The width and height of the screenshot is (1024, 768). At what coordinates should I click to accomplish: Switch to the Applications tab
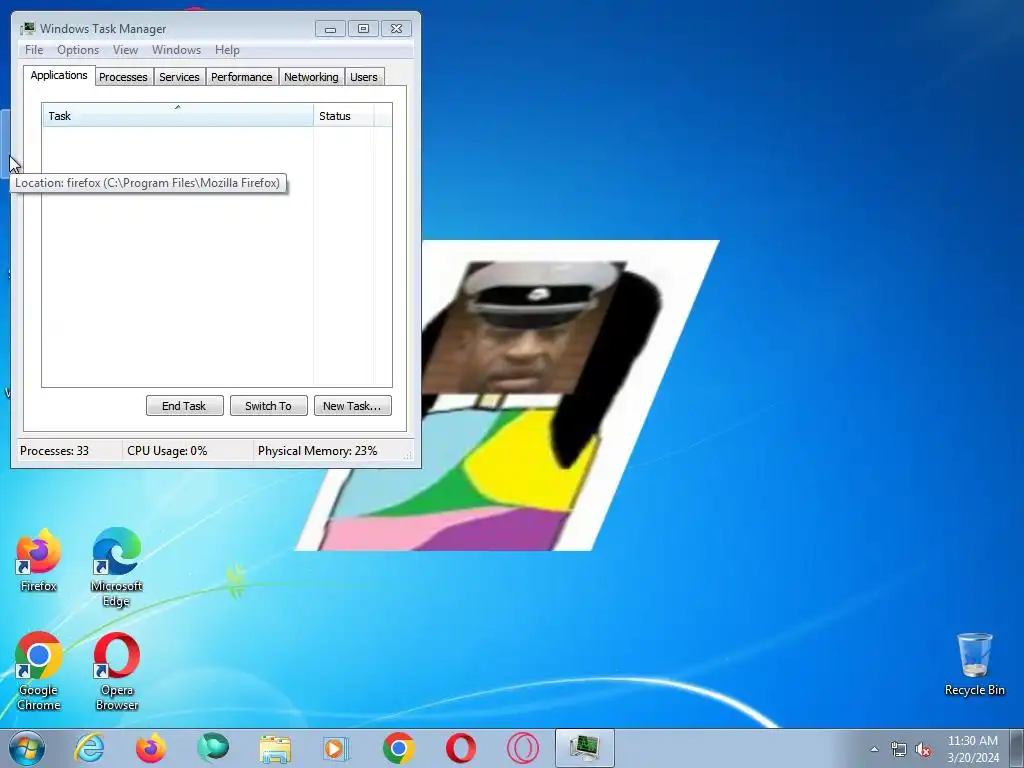tap(59, 75)
